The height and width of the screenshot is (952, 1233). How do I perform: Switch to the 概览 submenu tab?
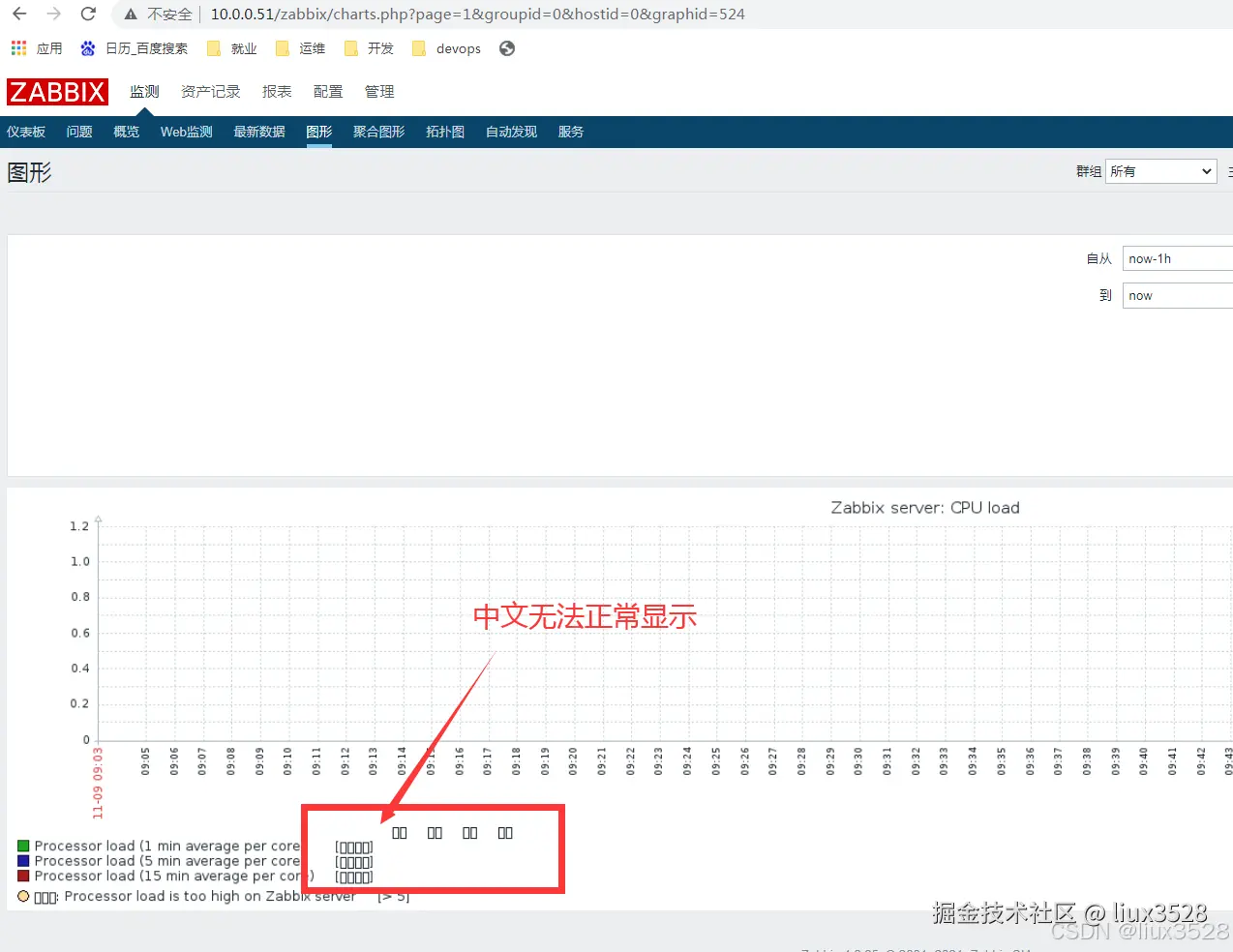pos(127,133)
